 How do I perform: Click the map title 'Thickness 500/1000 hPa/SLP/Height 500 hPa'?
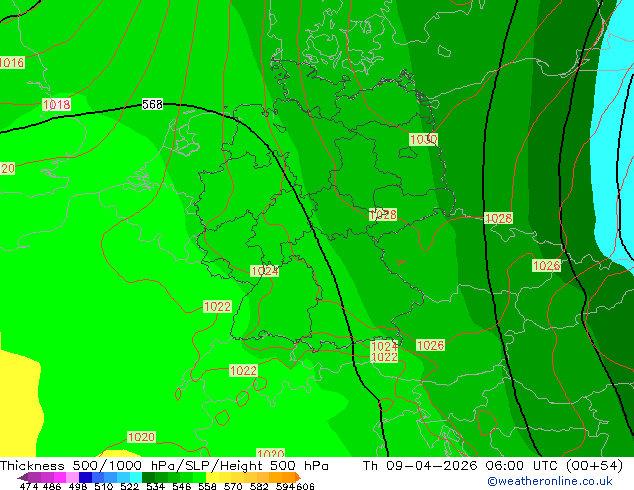[164, 466]
